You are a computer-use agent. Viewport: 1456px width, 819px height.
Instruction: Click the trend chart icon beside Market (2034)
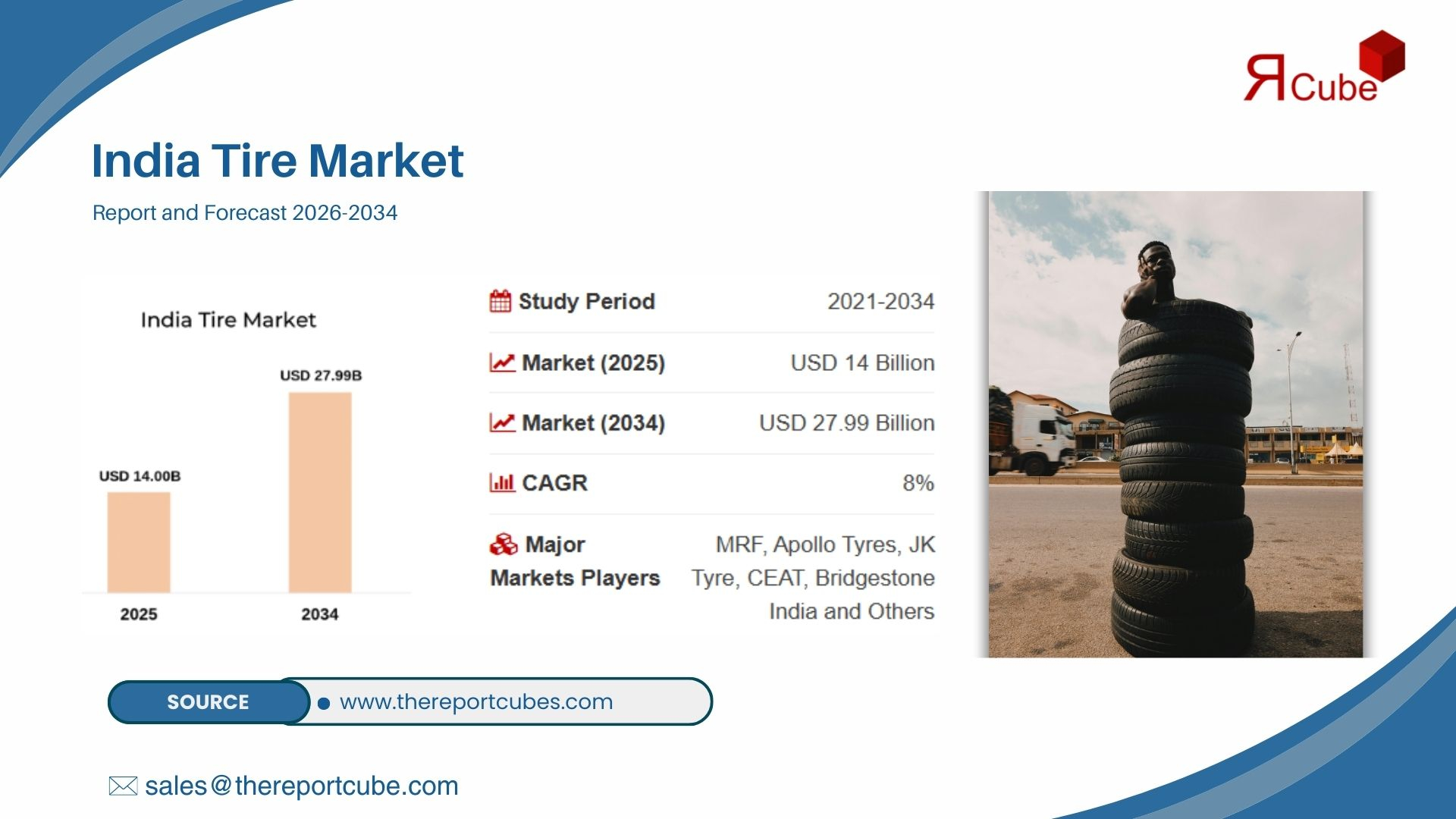502,422
